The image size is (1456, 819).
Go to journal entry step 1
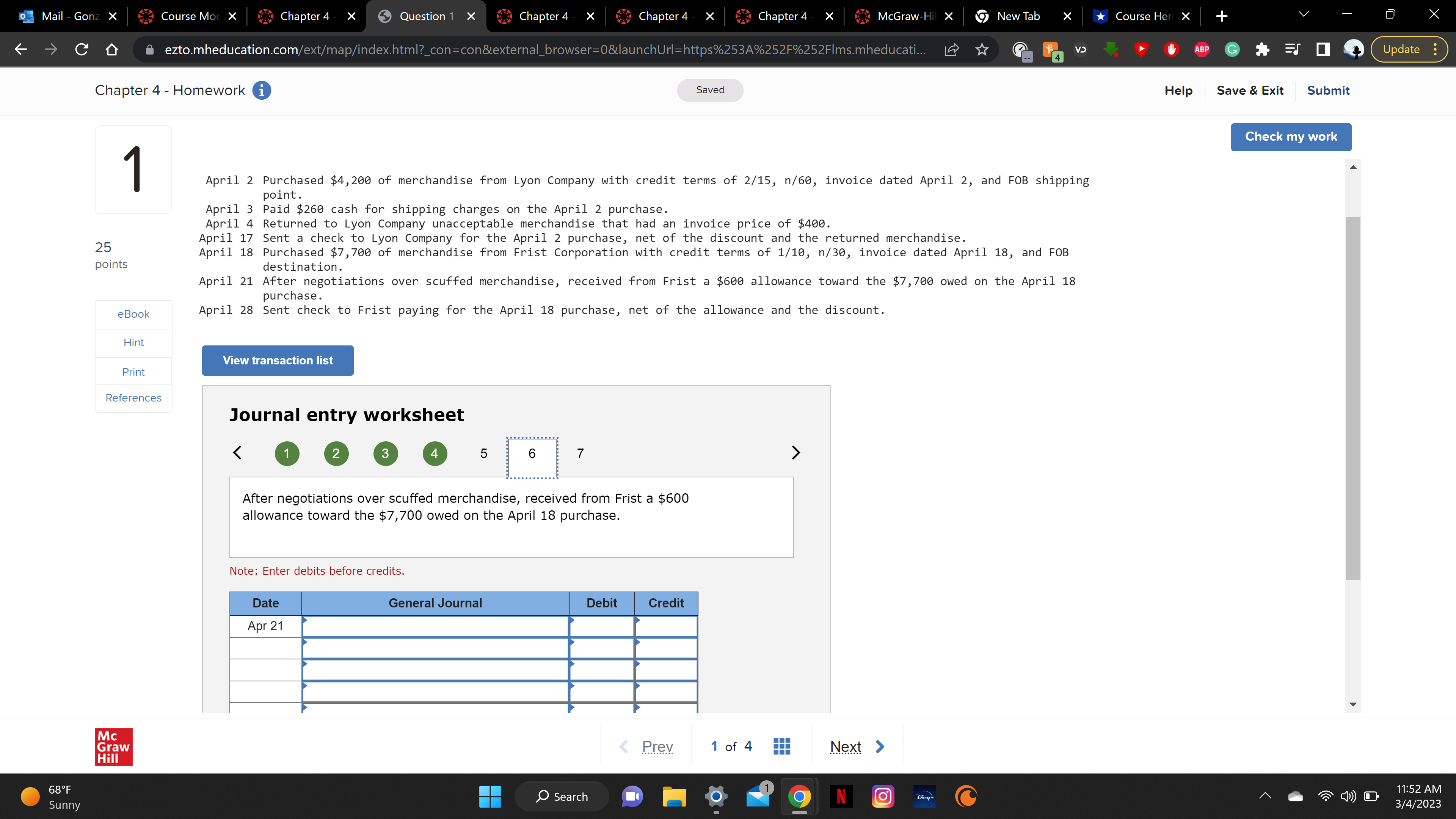[287, 453]
